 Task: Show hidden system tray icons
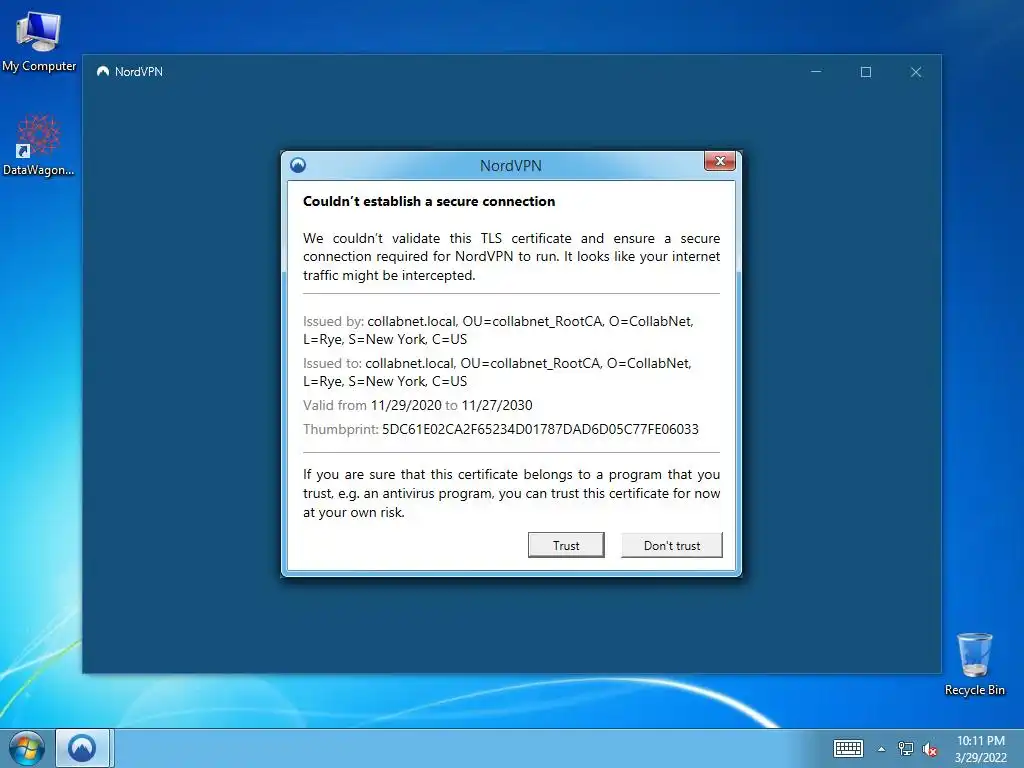click(x=881, y=749)
